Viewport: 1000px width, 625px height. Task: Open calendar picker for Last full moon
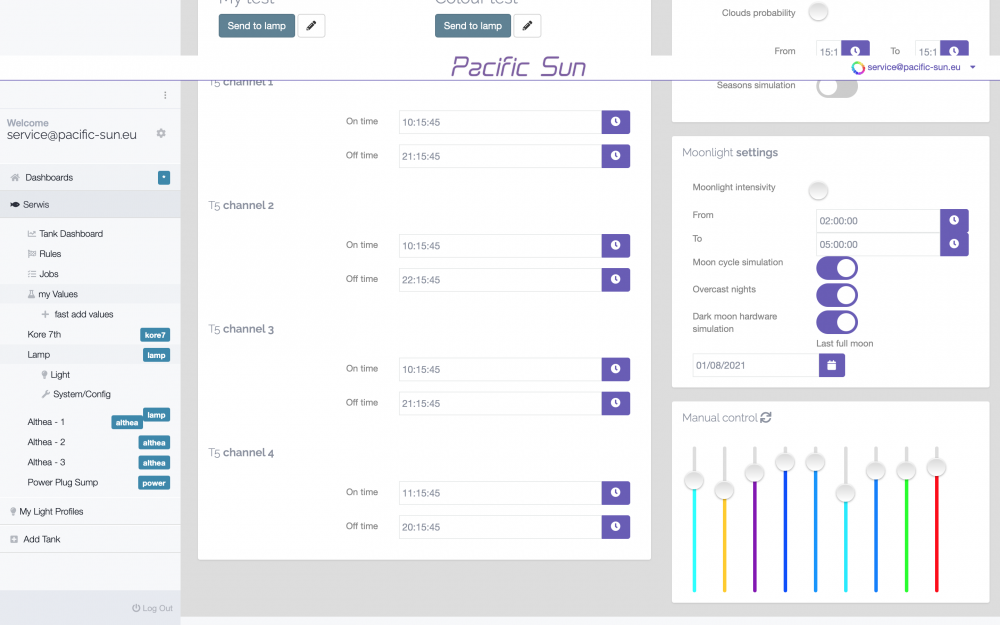pos(831,366)
